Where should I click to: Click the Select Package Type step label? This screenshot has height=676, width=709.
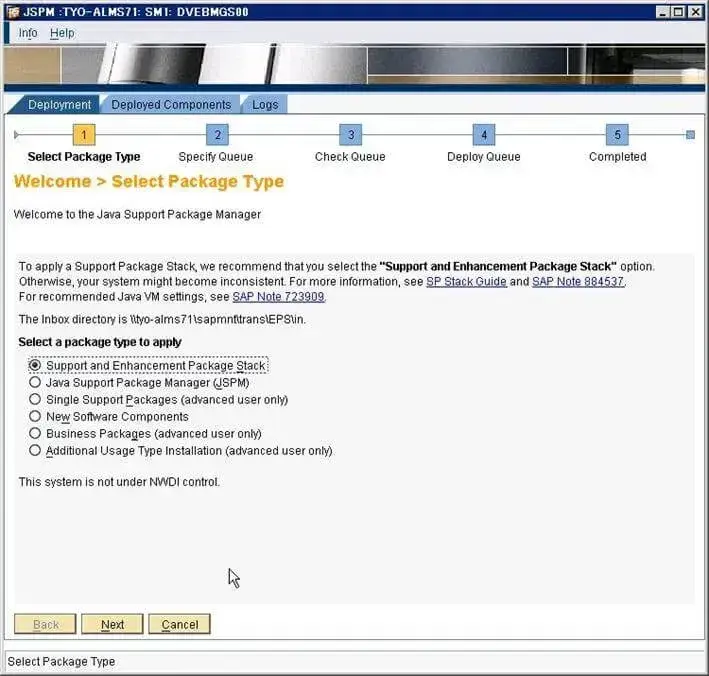pos(84,157)
